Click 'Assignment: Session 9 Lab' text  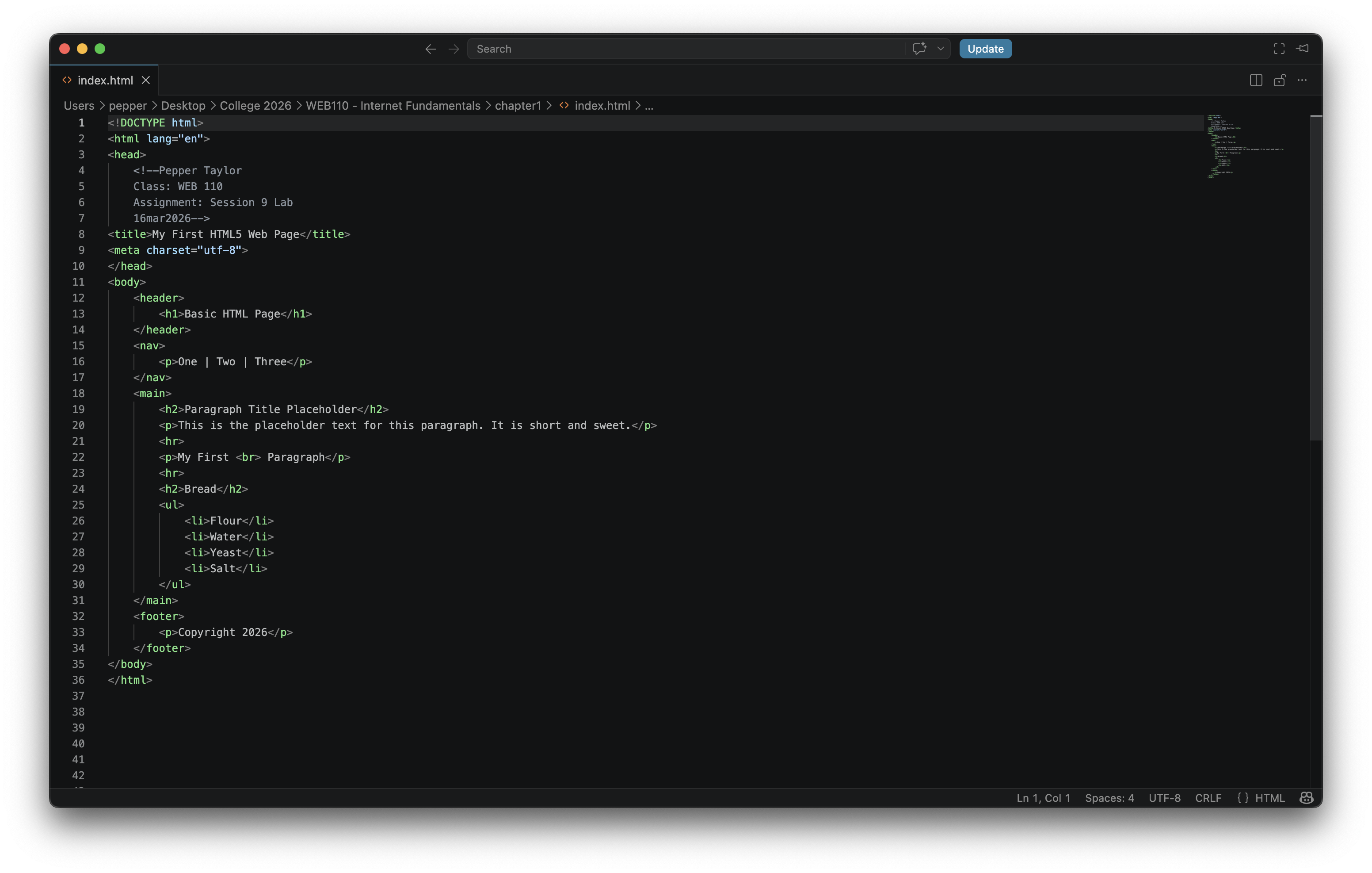point(213,203)
